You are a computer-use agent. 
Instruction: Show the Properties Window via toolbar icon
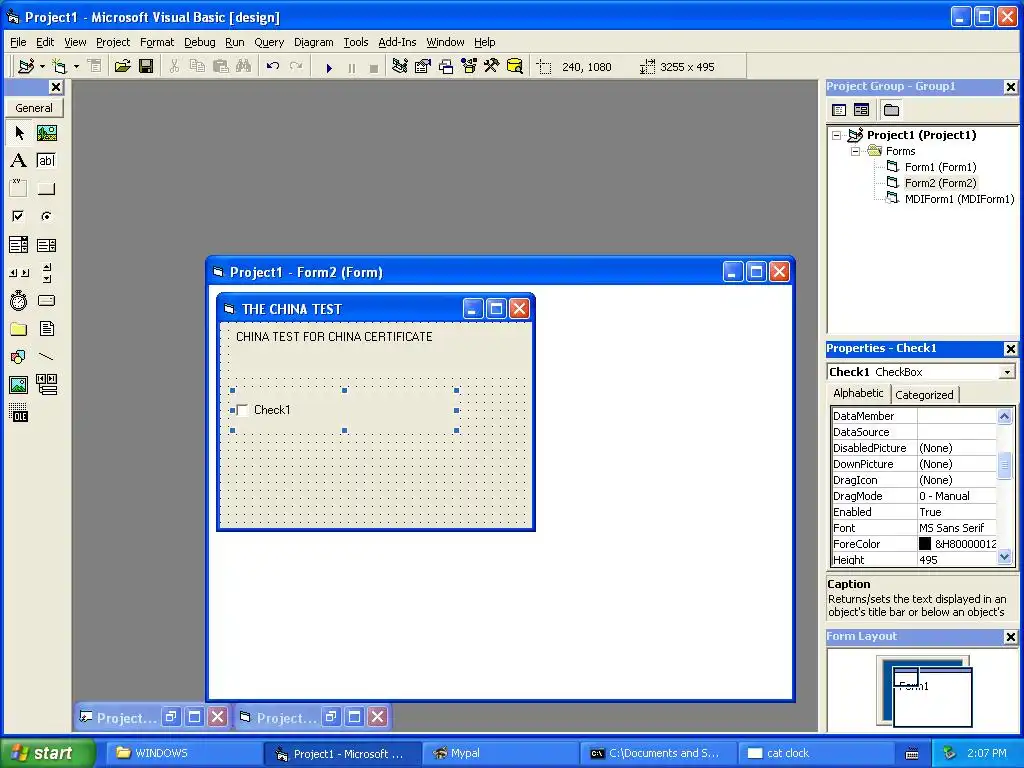(423, 67)
